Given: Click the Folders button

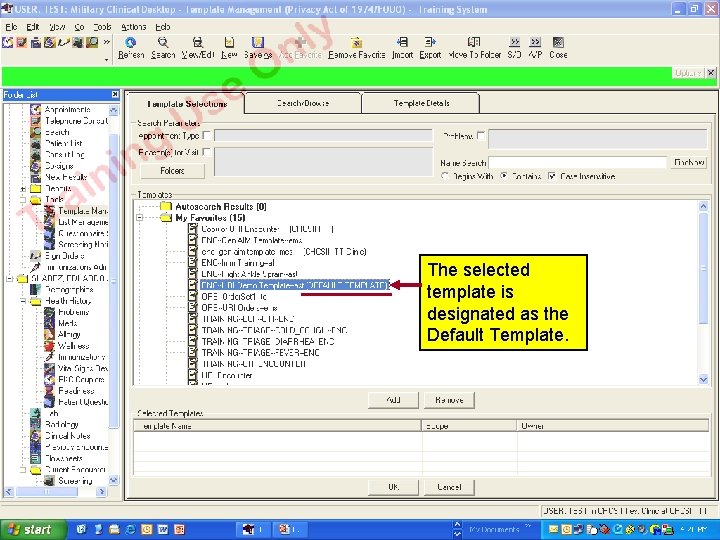Looking at the screenshot, I should pyautogui.click(x=172, y=171).
